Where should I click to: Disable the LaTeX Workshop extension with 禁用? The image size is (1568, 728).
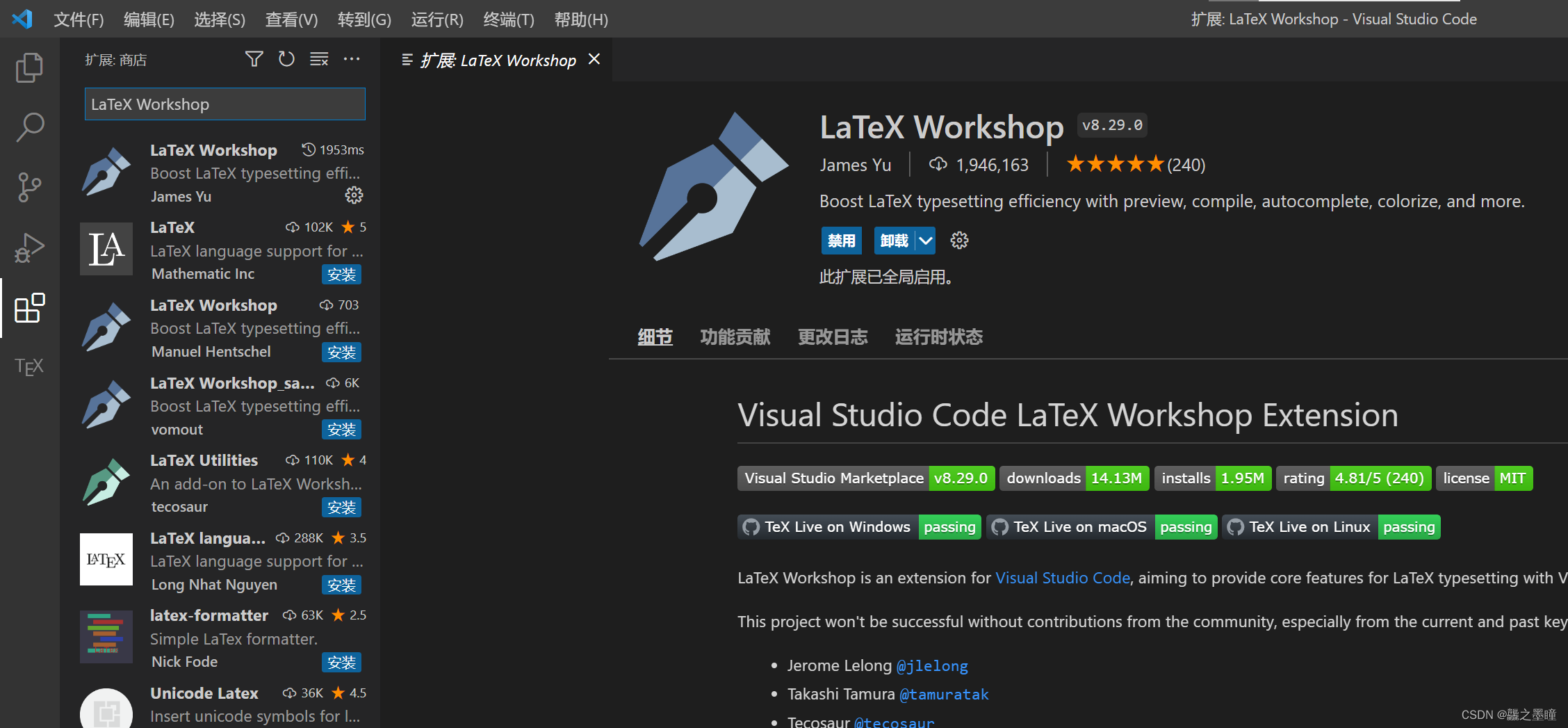(x=841, y=240)
